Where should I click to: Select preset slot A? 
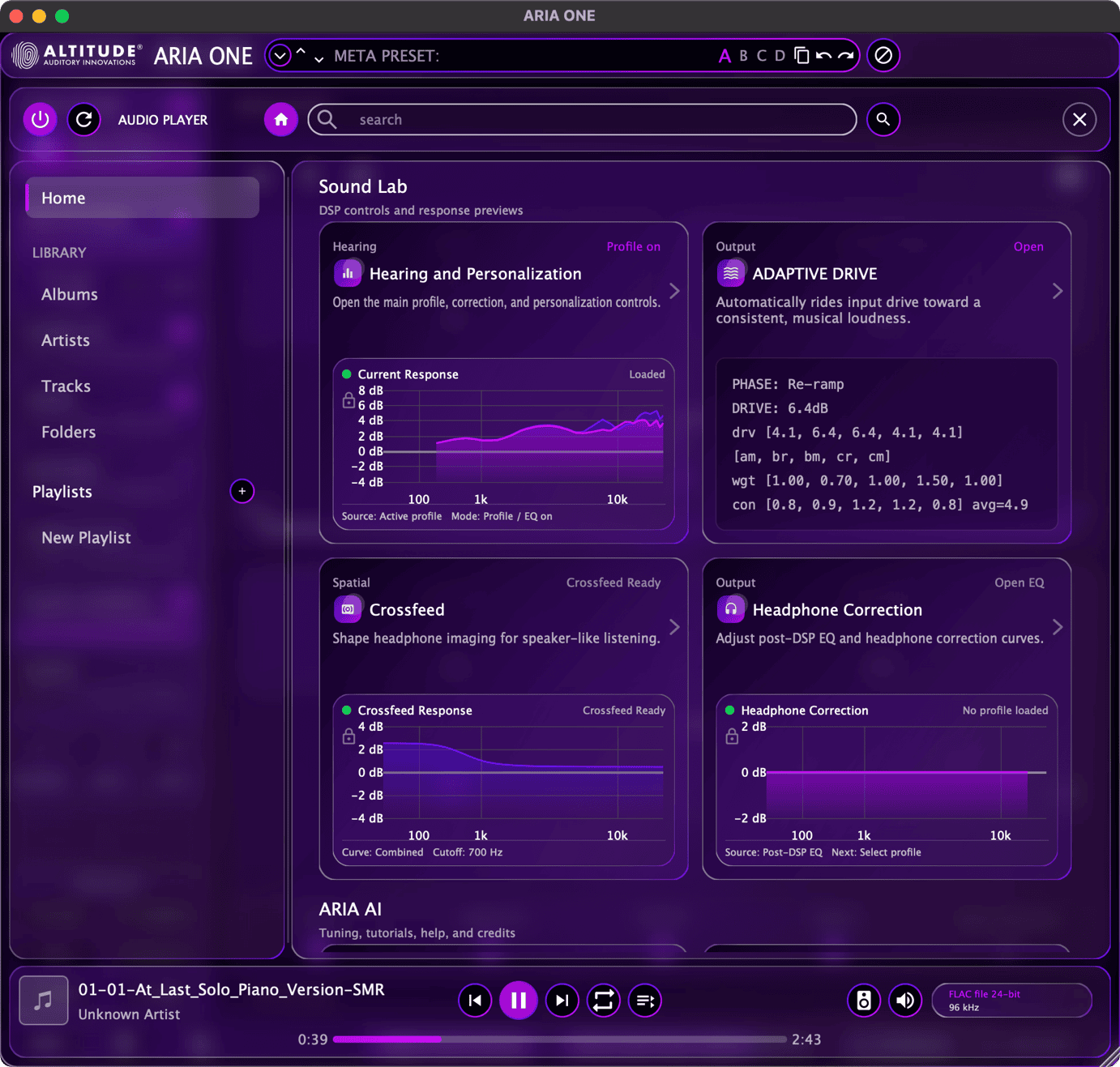click(x=725, y=56)
